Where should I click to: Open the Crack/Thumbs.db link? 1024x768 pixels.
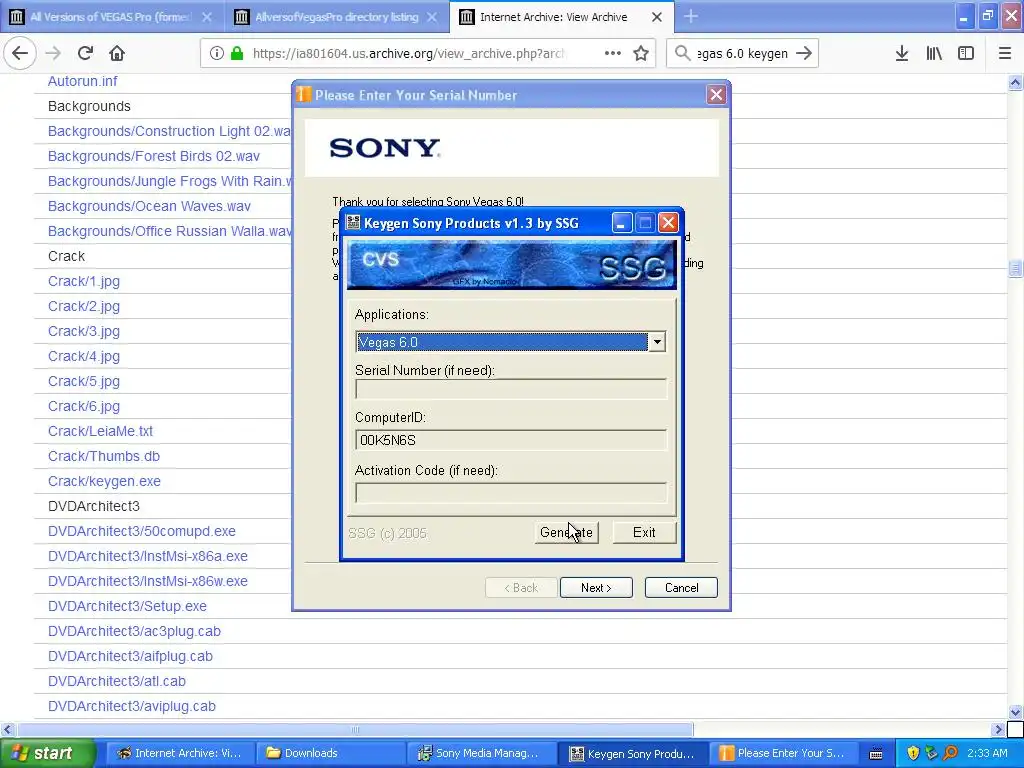point(103,456)
